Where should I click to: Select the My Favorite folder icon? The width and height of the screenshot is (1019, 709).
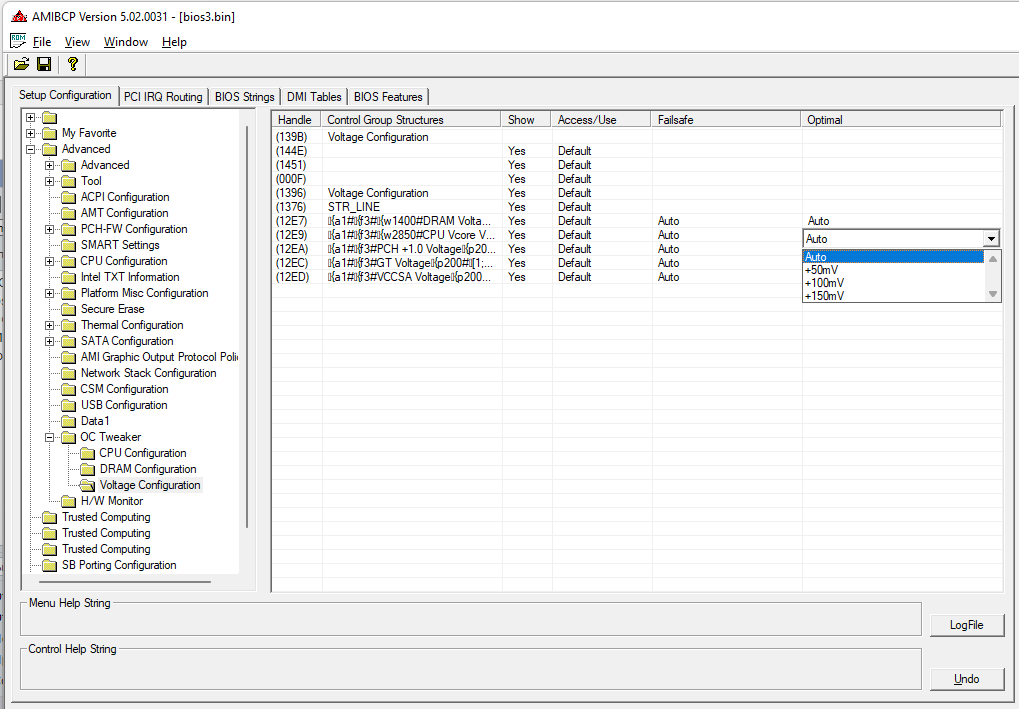point(49,133)
